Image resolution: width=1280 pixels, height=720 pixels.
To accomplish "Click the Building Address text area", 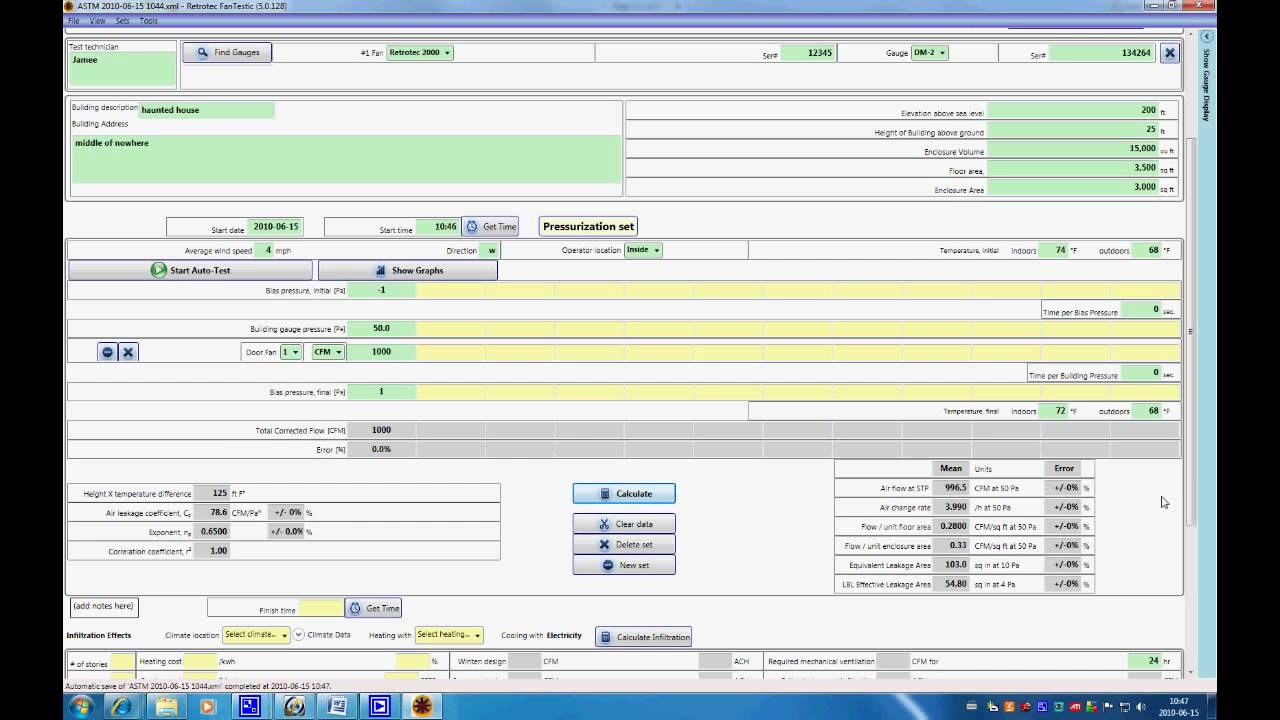I will 345,160.
